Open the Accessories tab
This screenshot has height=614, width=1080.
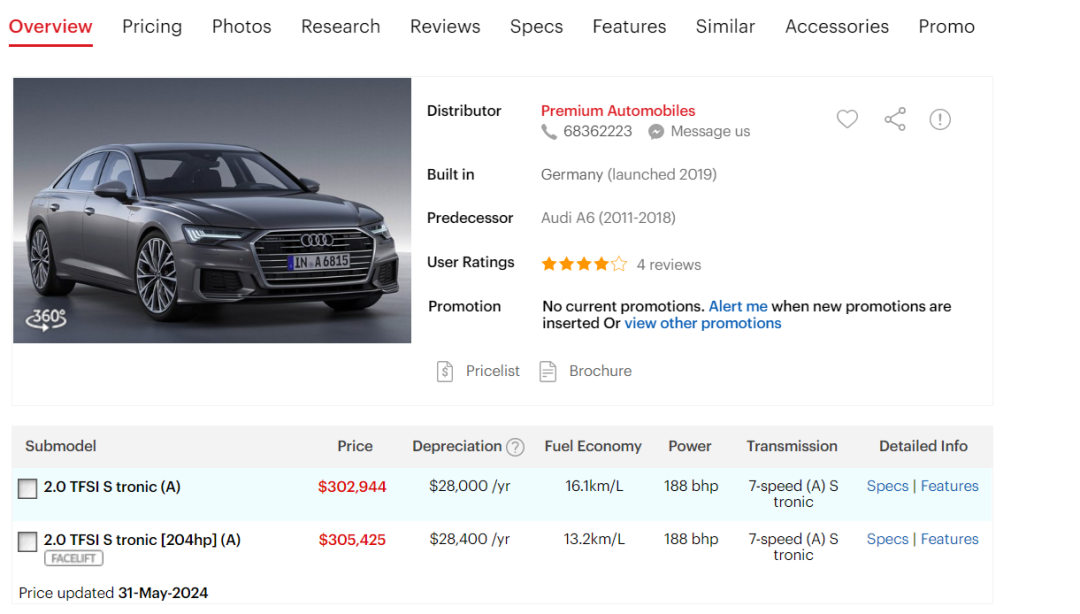837,27
